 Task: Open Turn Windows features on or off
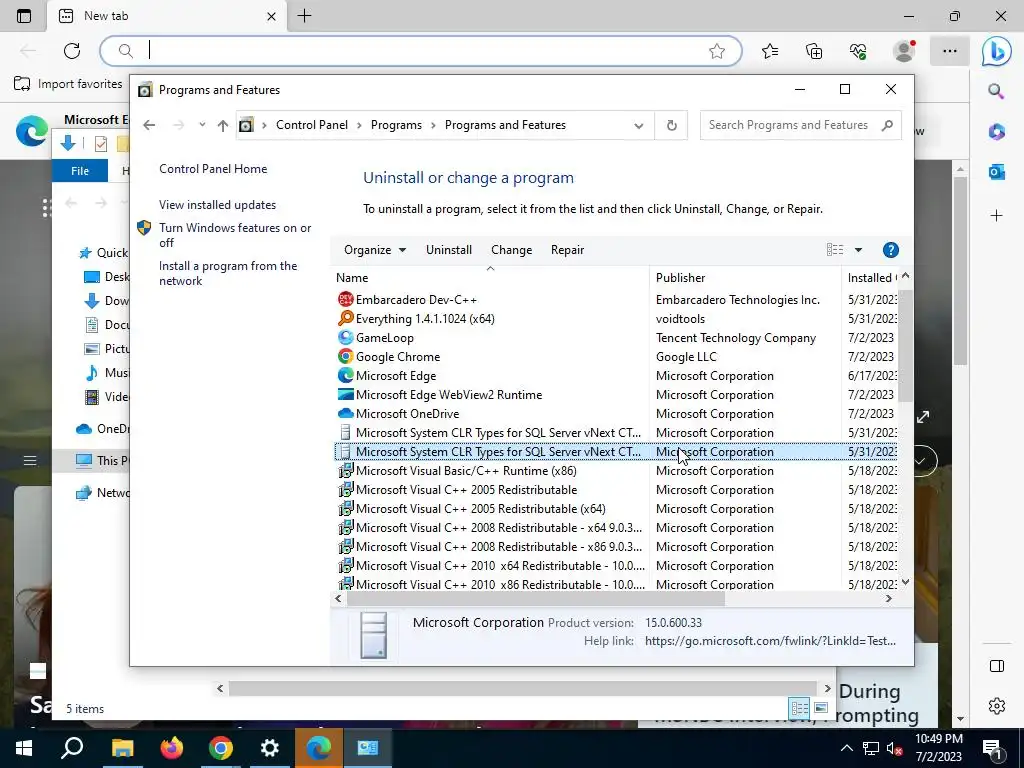click(x=235, y=235)
